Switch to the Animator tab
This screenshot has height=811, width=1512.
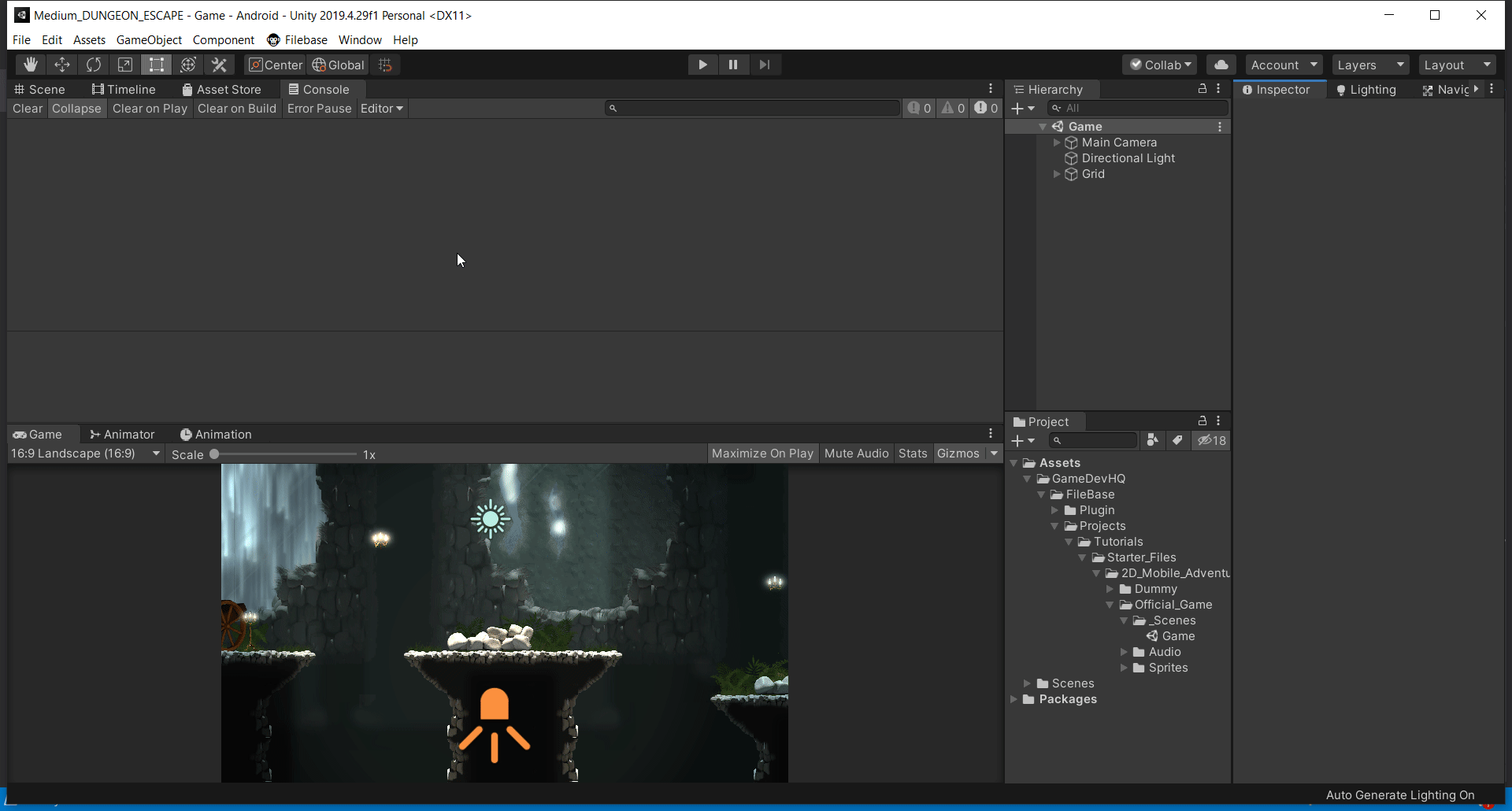point(122,434)
